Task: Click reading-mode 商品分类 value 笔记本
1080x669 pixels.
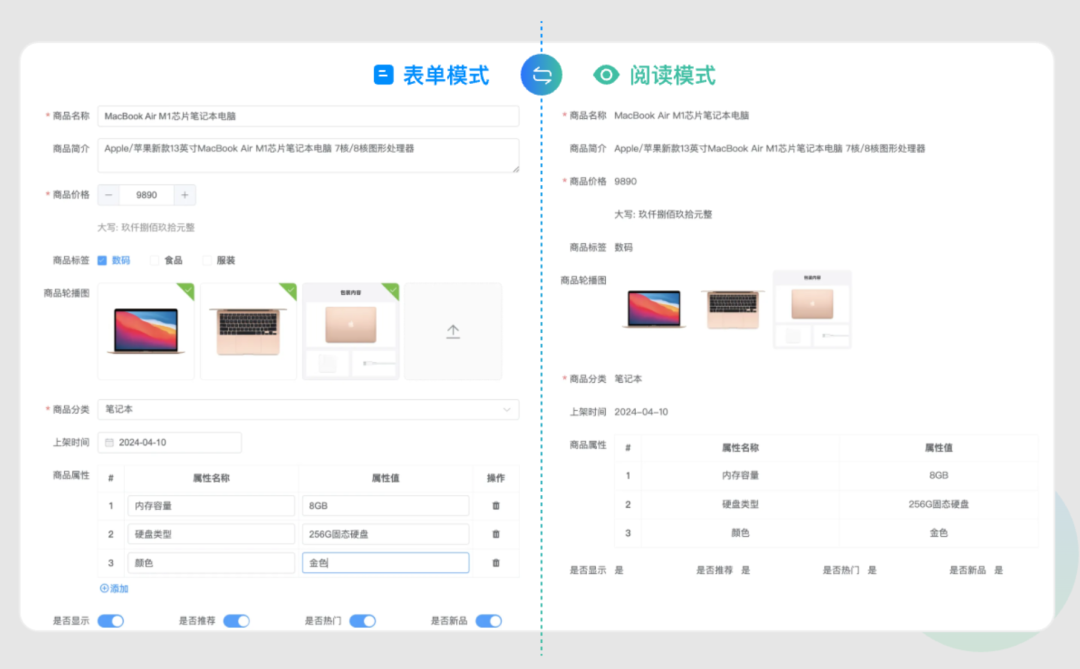Action: pyautogui.click(x=628, y=379)
